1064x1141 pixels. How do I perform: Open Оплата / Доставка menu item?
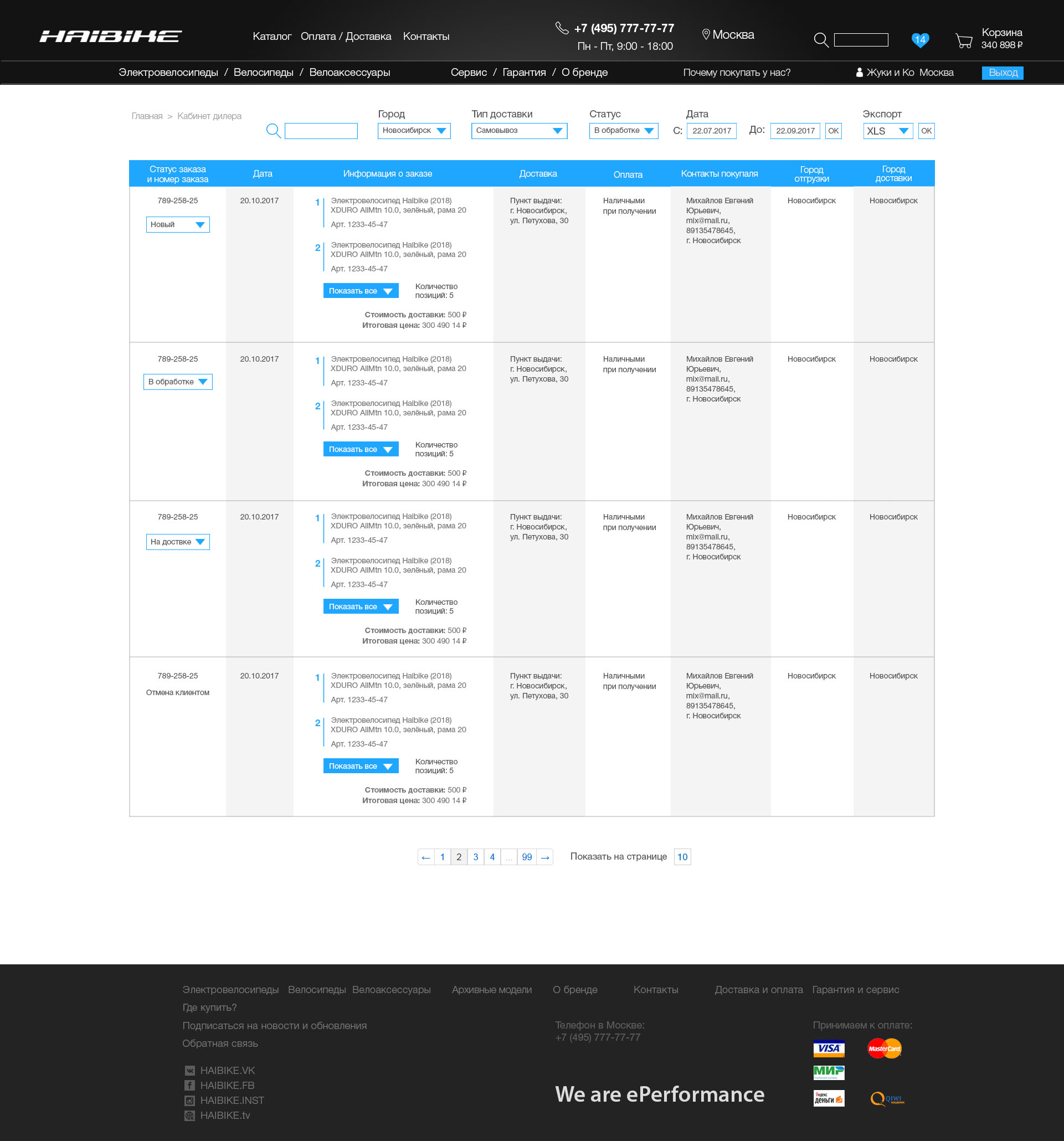click(346, 36)
